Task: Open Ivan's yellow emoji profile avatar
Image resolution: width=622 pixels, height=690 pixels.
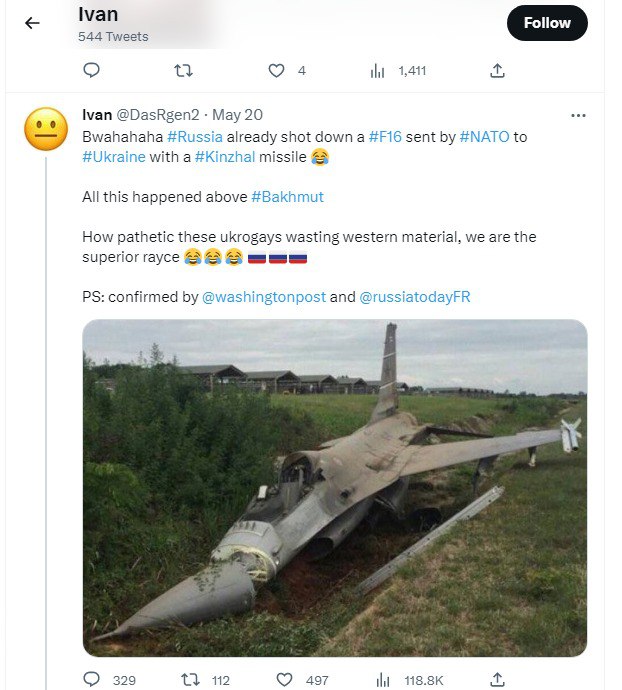Action: point(45,131)
